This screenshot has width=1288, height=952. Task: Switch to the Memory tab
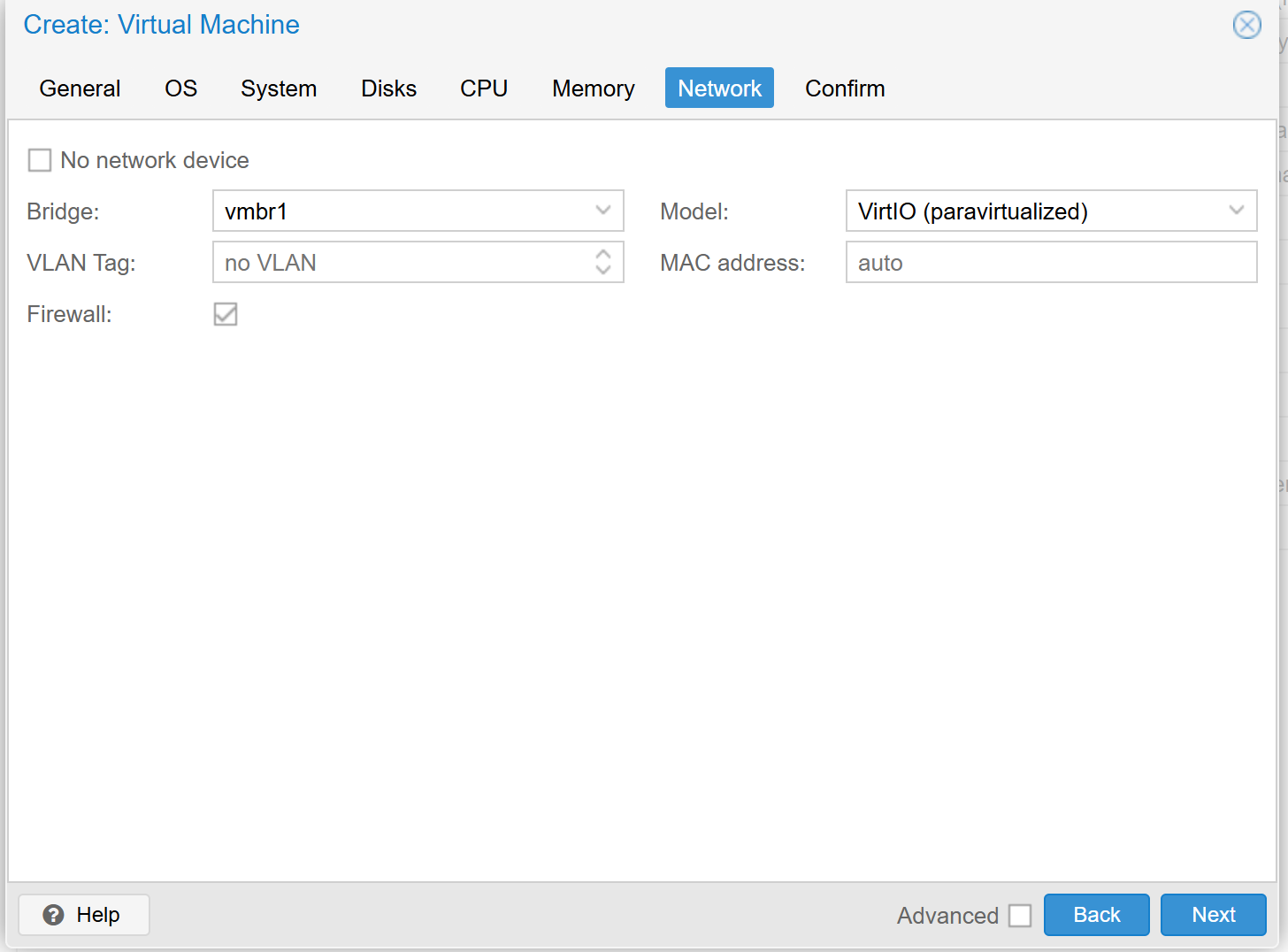(x=594, y=88)
